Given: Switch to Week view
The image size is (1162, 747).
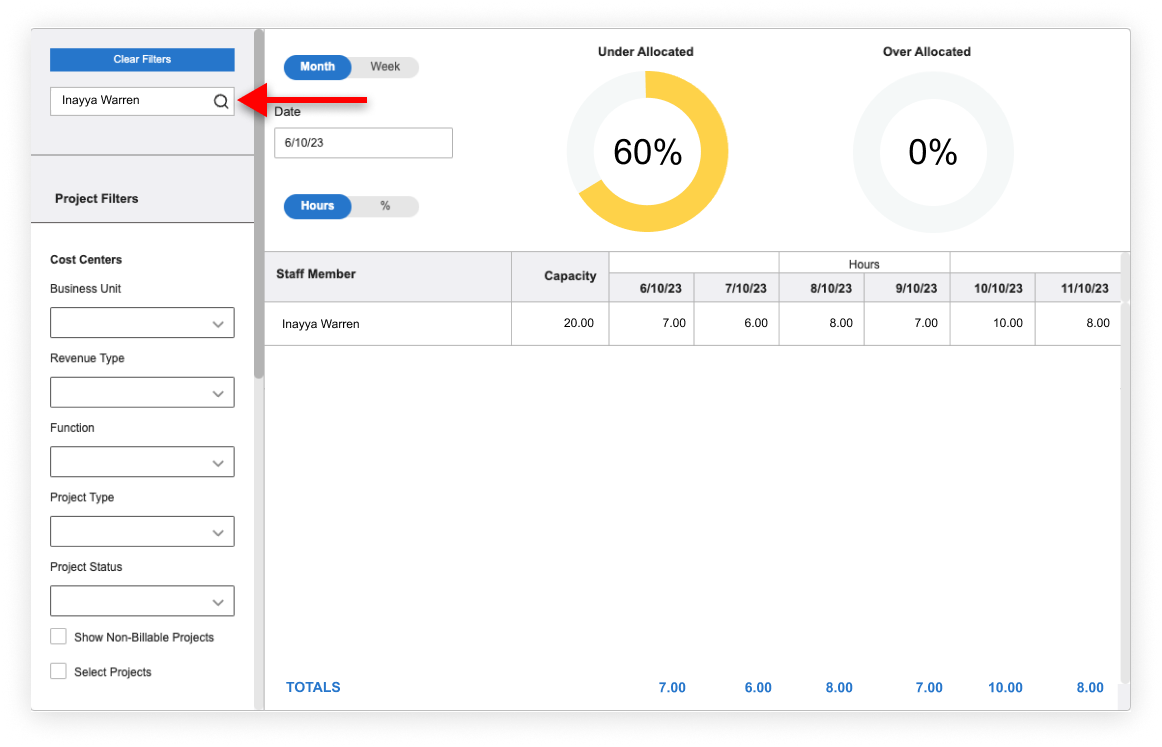Looking at the screenshot, I should (x=385, y=67).
